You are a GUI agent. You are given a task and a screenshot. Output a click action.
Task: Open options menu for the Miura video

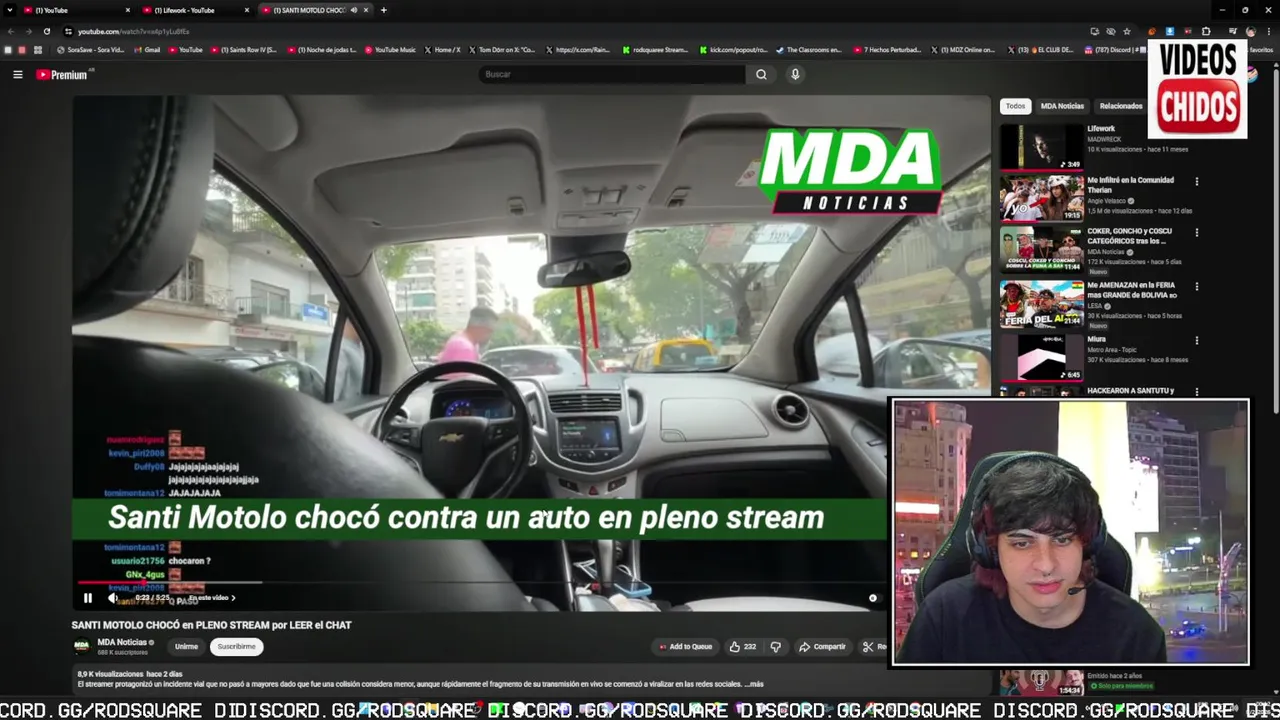[1196, 341]
